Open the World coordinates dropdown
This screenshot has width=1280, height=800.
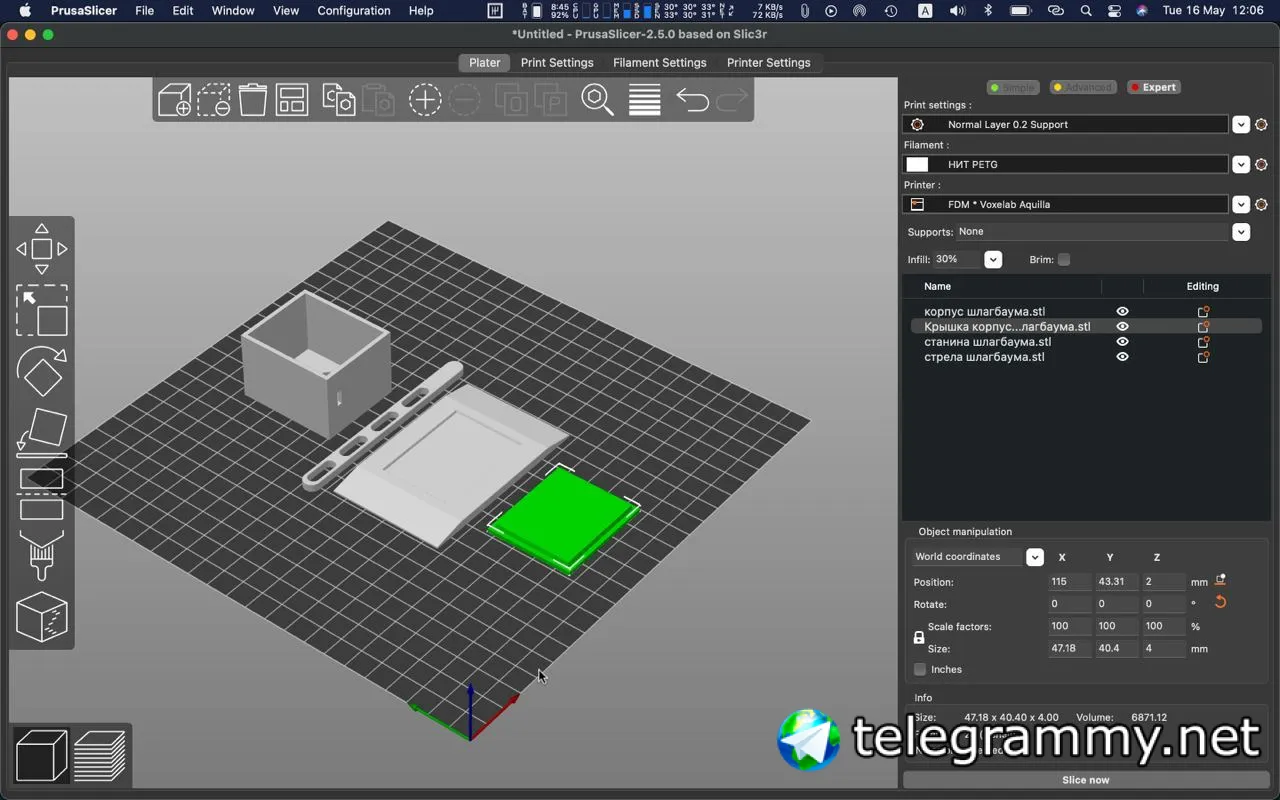[1035, 557]
